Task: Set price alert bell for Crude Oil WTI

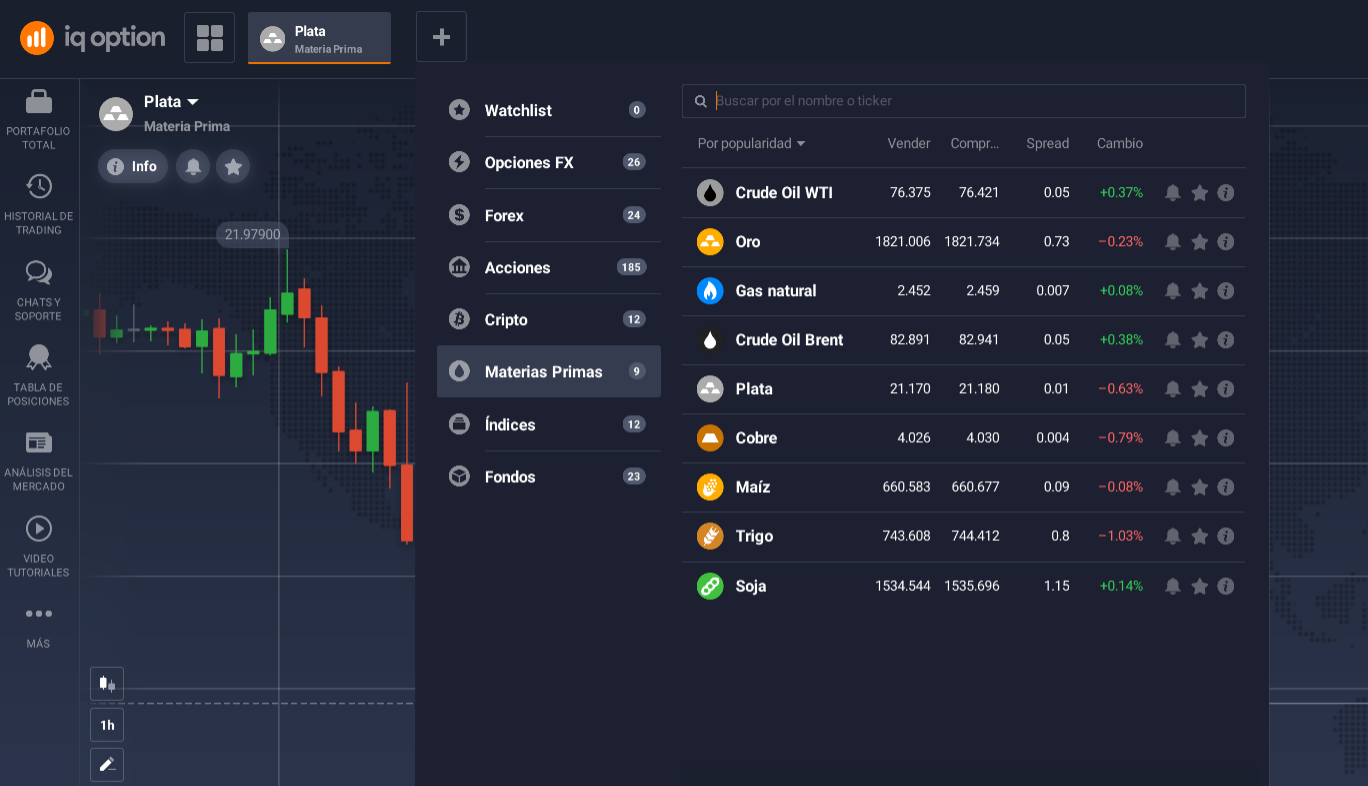Action: 1173,193
